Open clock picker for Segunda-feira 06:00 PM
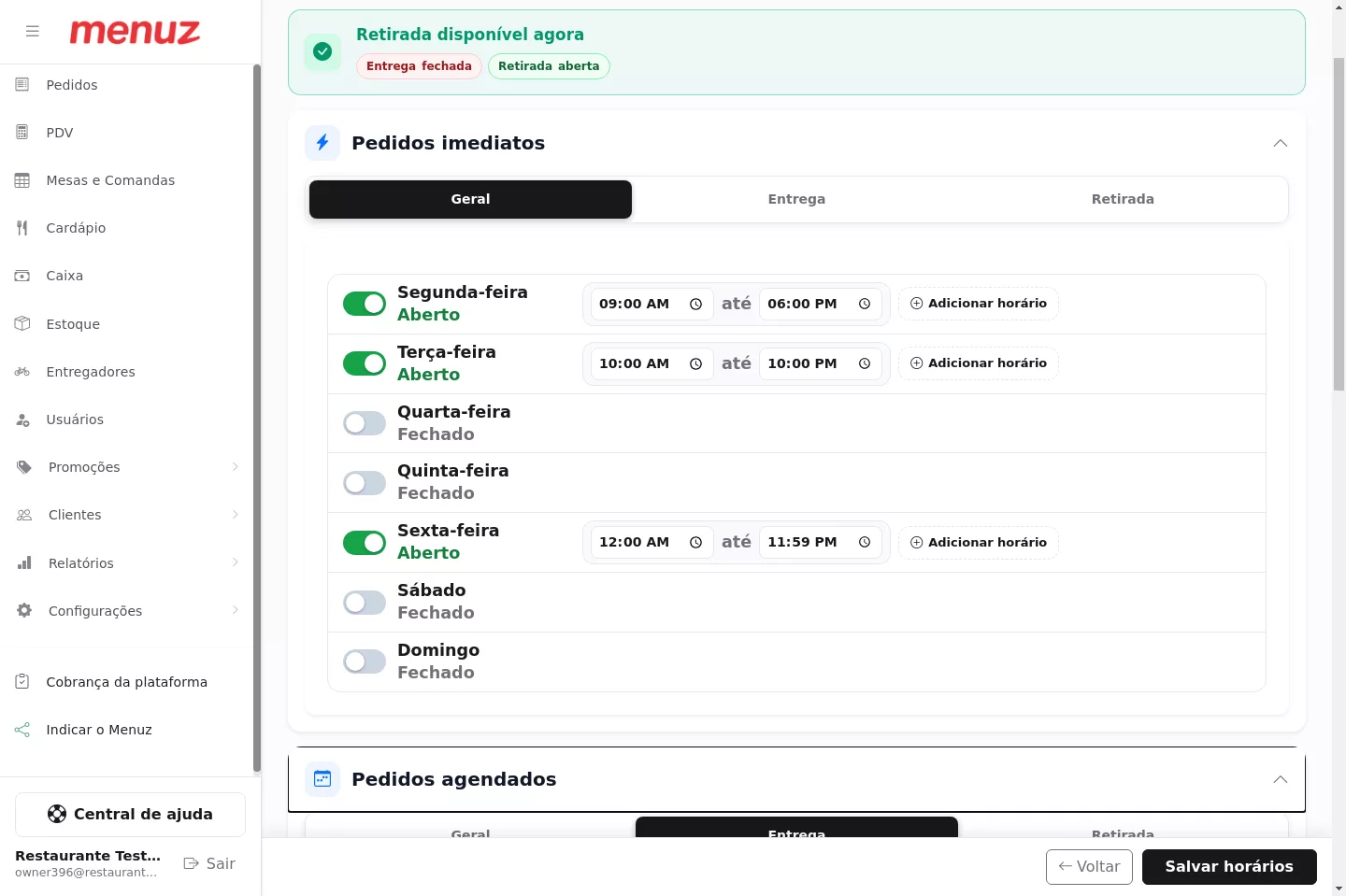This screenshot has width=1346, height=896. pos(865,304)
